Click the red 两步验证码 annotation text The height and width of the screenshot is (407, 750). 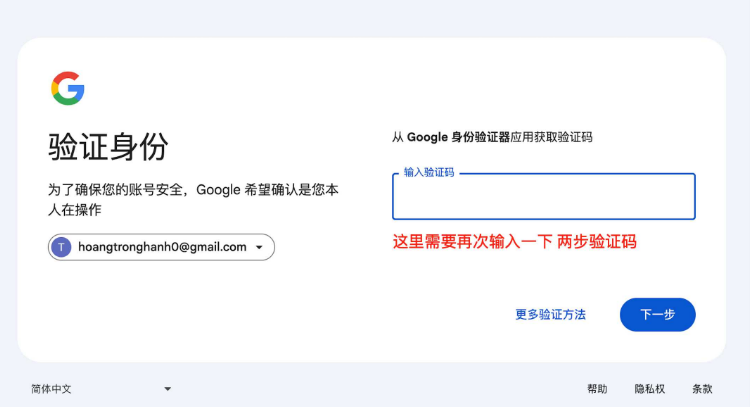coord(597,242)
